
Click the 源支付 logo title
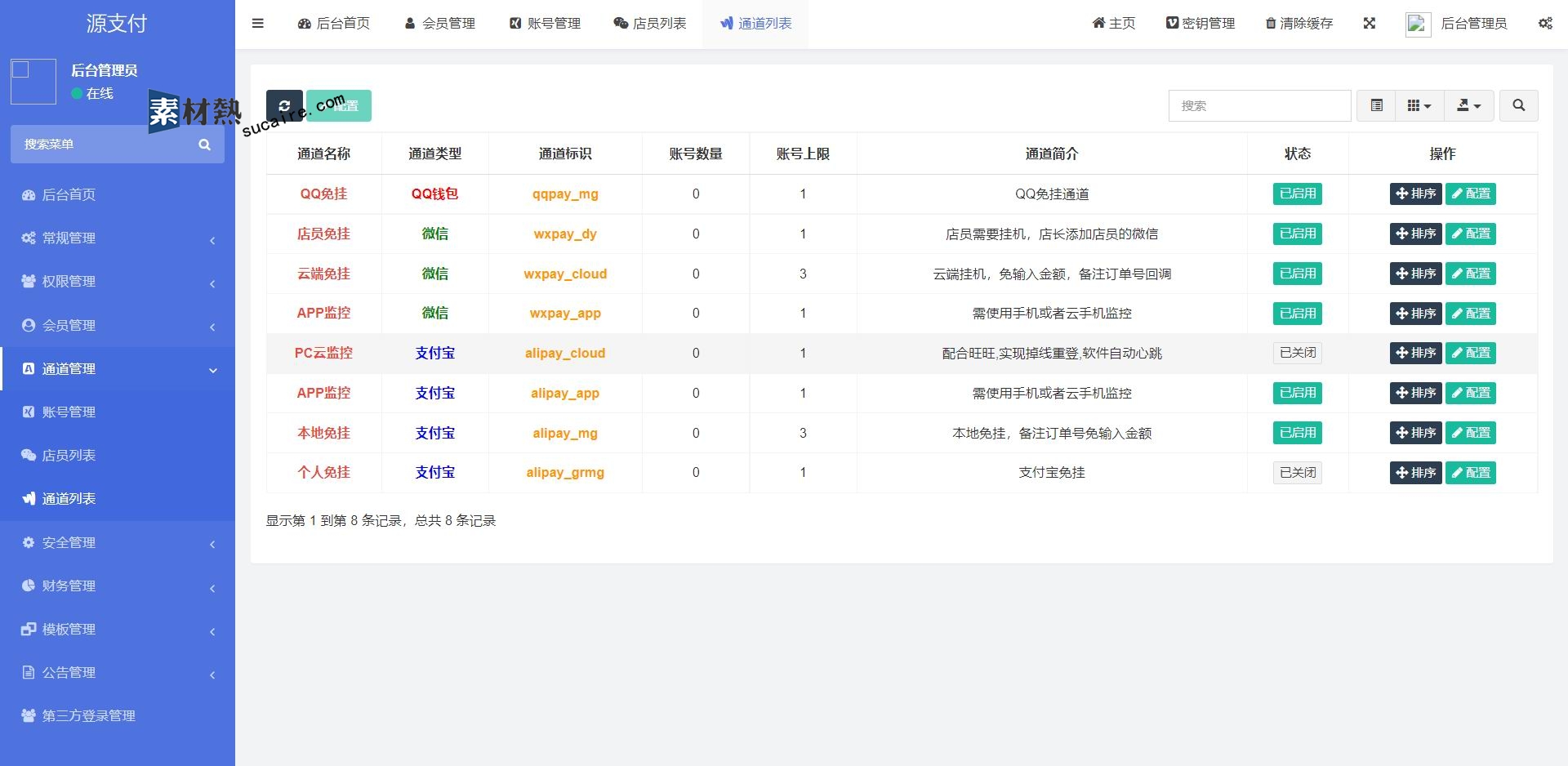pos(117,24)
